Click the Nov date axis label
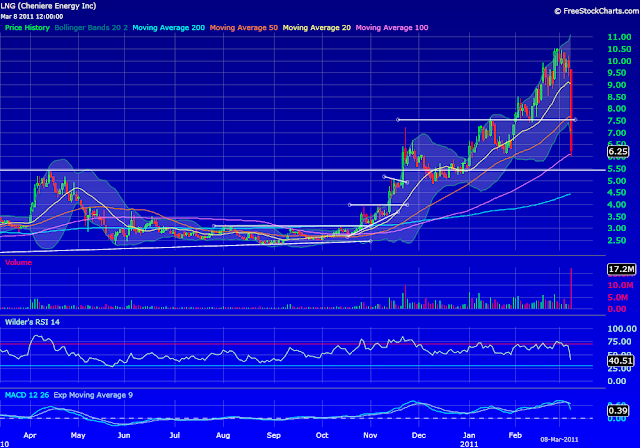 [x=370, y=435]
